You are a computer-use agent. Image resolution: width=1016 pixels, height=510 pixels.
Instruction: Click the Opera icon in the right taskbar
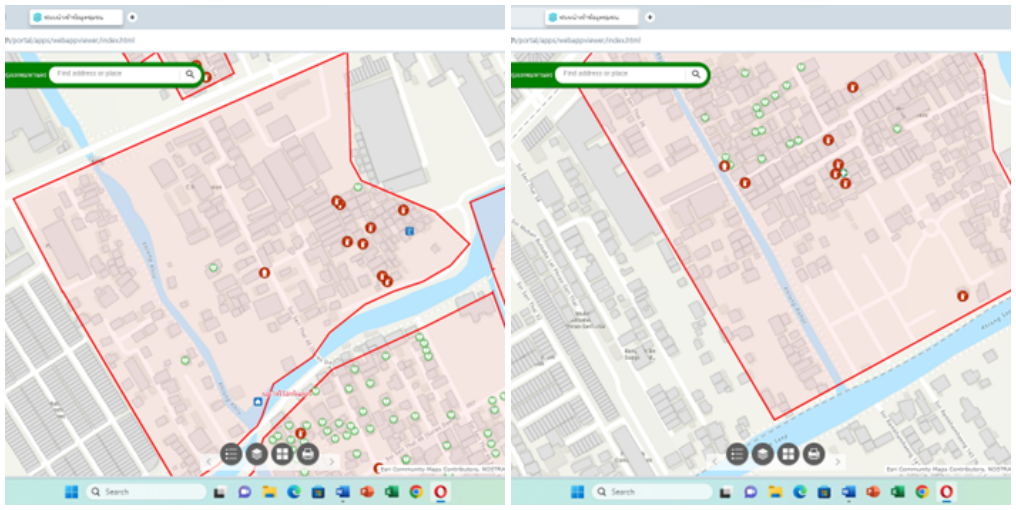click(946, 492)
